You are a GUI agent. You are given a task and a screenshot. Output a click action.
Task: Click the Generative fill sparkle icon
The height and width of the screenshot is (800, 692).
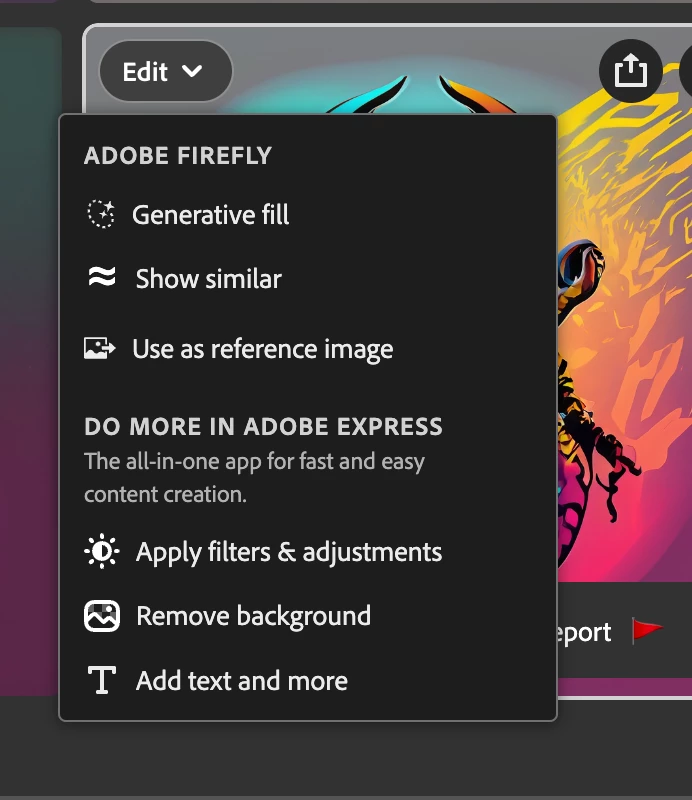click(101, 214)
